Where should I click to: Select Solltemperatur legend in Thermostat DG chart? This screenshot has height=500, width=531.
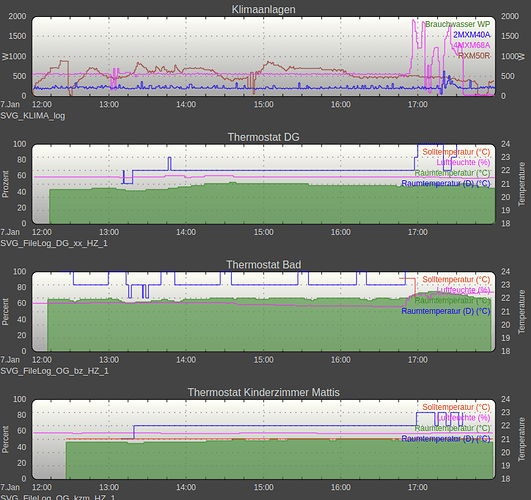456,152
